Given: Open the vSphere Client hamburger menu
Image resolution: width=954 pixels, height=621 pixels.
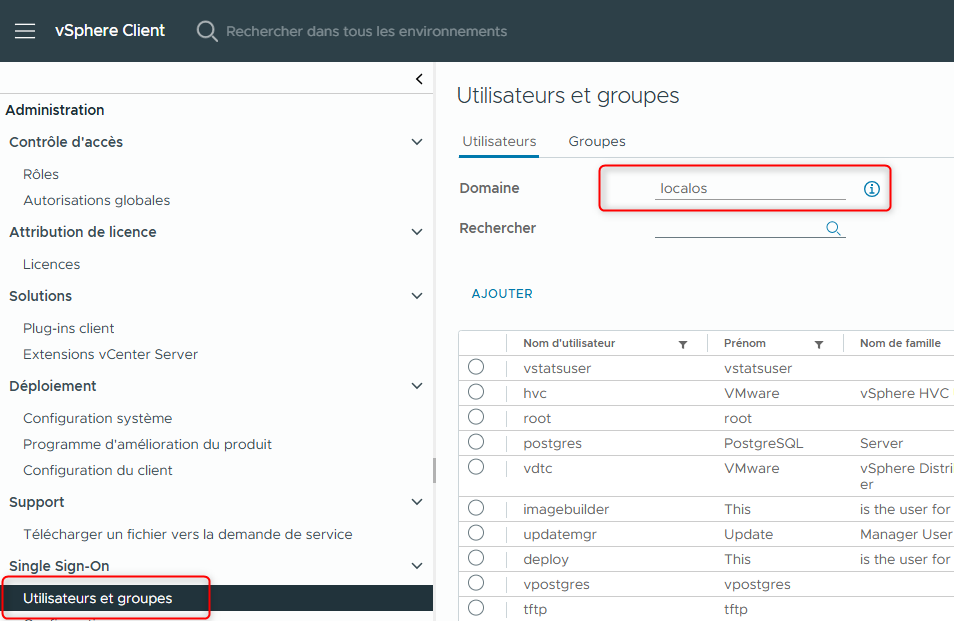Looking at the screenshot, I should point(24,30).
